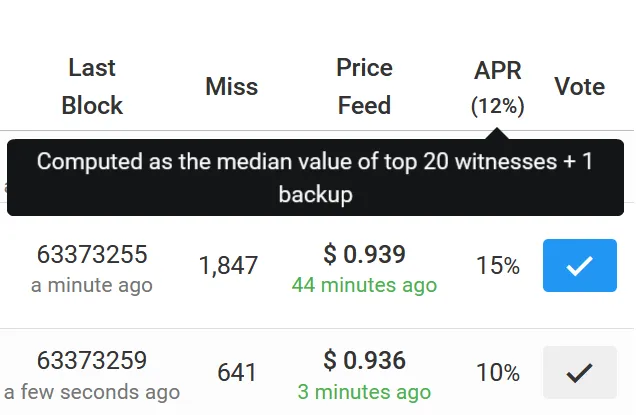Sort by the Last Block column header
636x415 pixels.
click(92, 86)
